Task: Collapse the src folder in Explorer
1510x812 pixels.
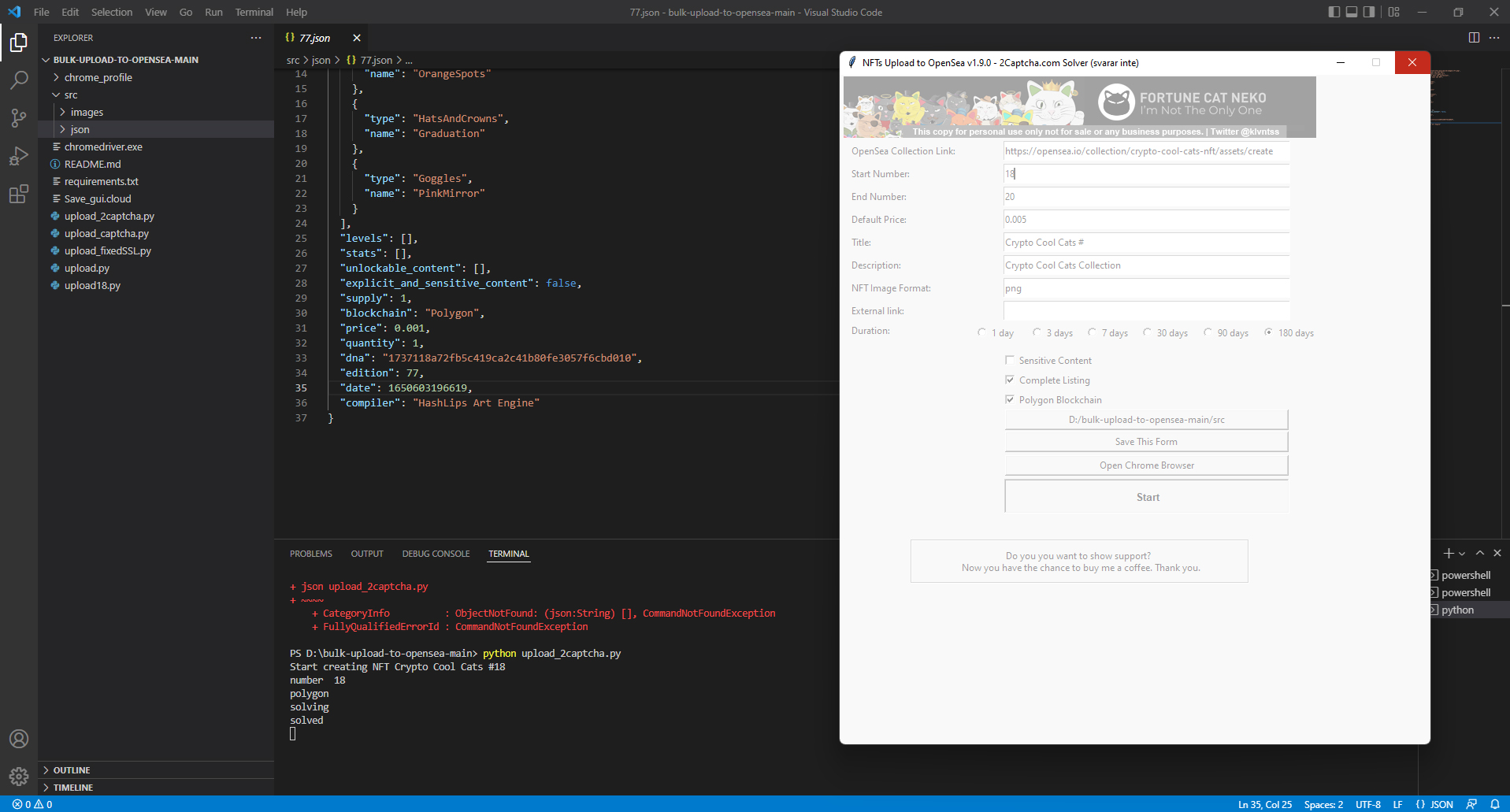Action: (x=70, y=95)
